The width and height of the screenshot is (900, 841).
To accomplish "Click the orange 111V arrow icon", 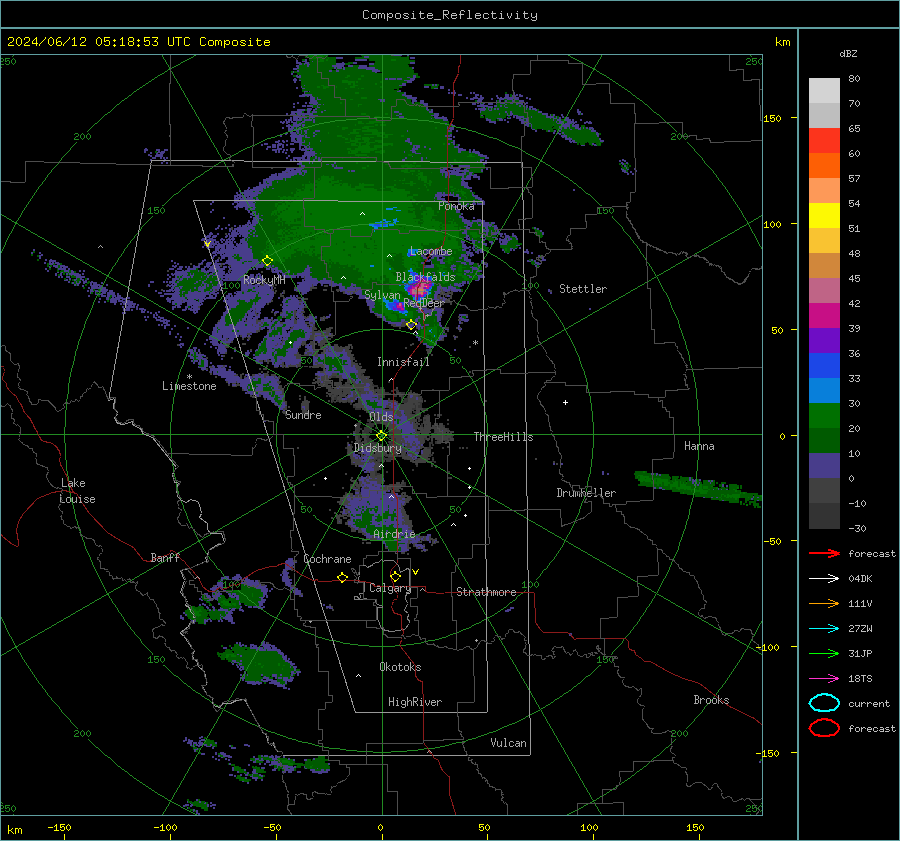I will 824,603.
